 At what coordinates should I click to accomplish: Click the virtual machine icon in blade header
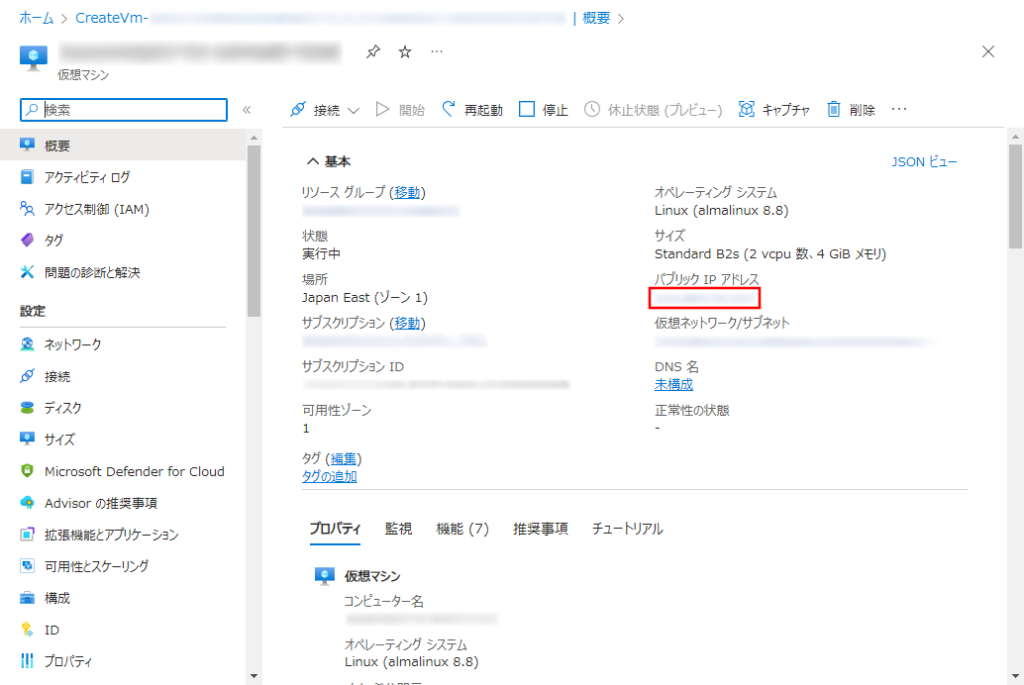point(33,57)
